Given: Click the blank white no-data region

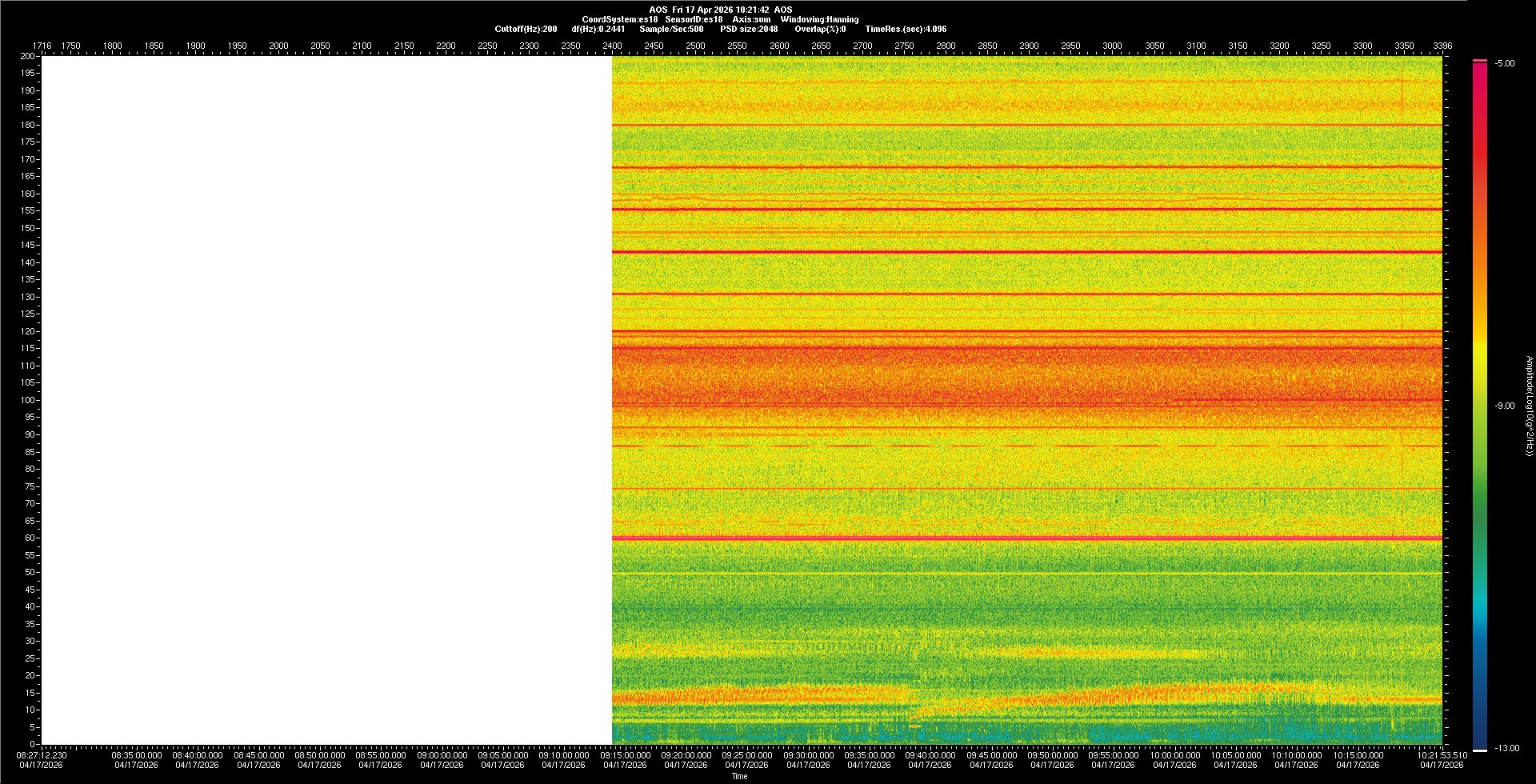Looking at the screenshot, I should [x=326, y=400].
